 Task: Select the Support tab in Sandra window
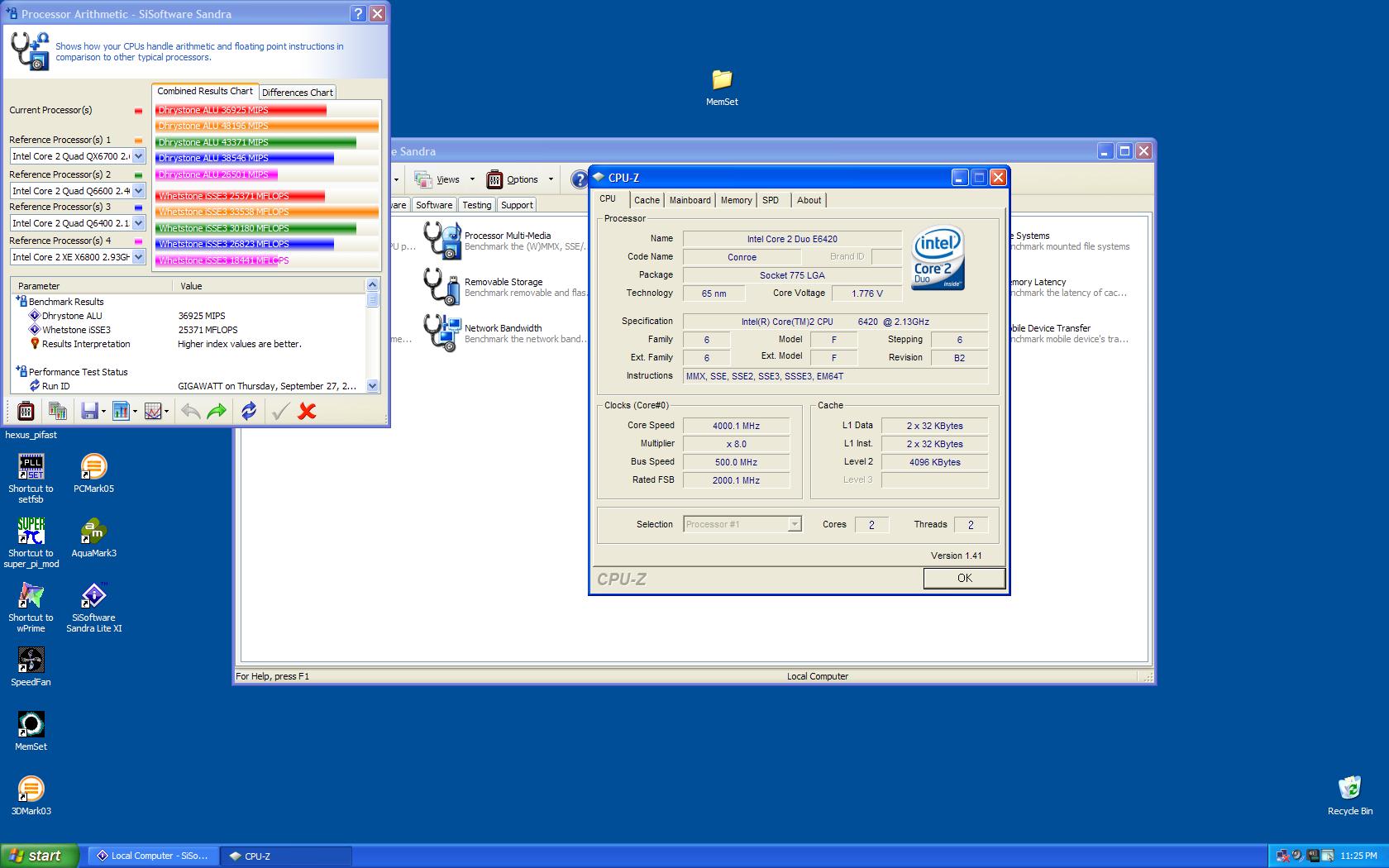(517, 205)
